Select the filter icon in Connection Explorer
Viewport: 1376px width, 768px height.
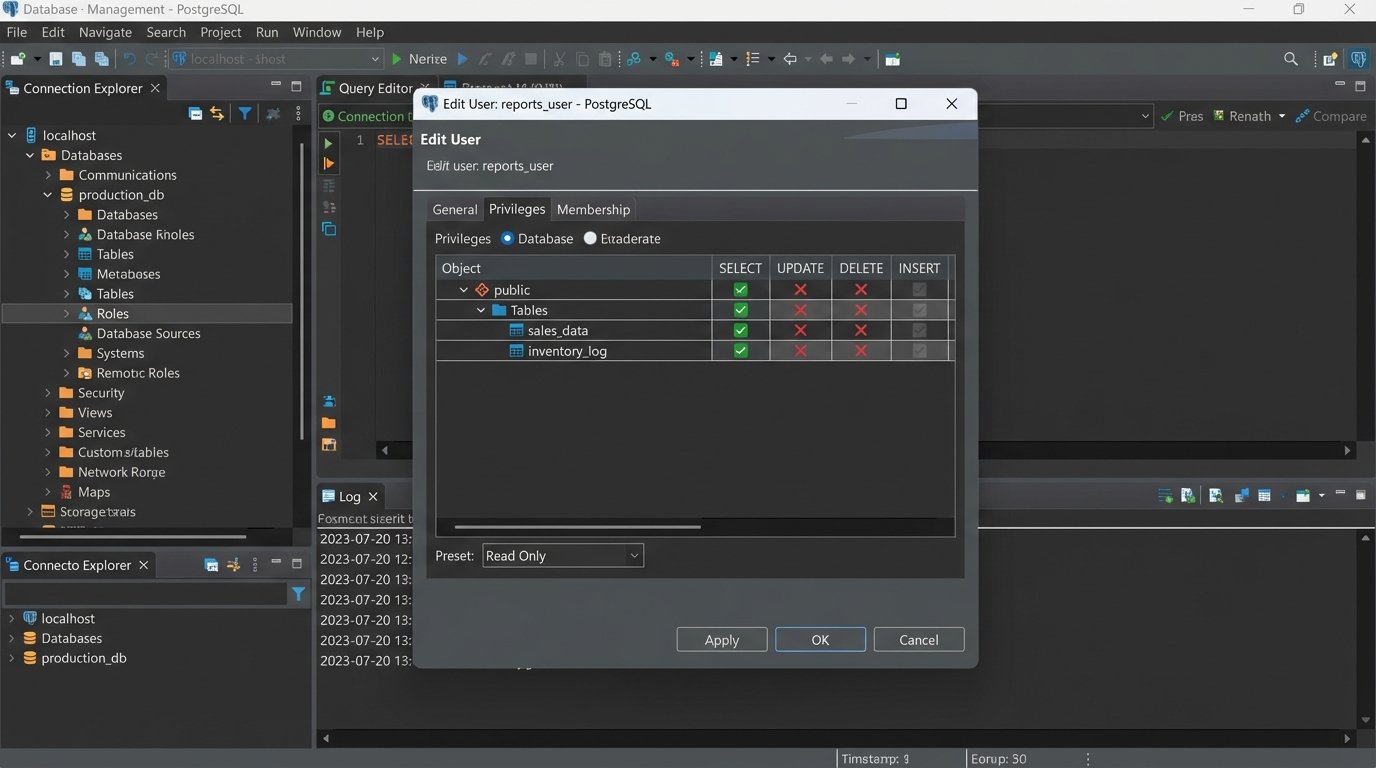click(x=245, y=113)
